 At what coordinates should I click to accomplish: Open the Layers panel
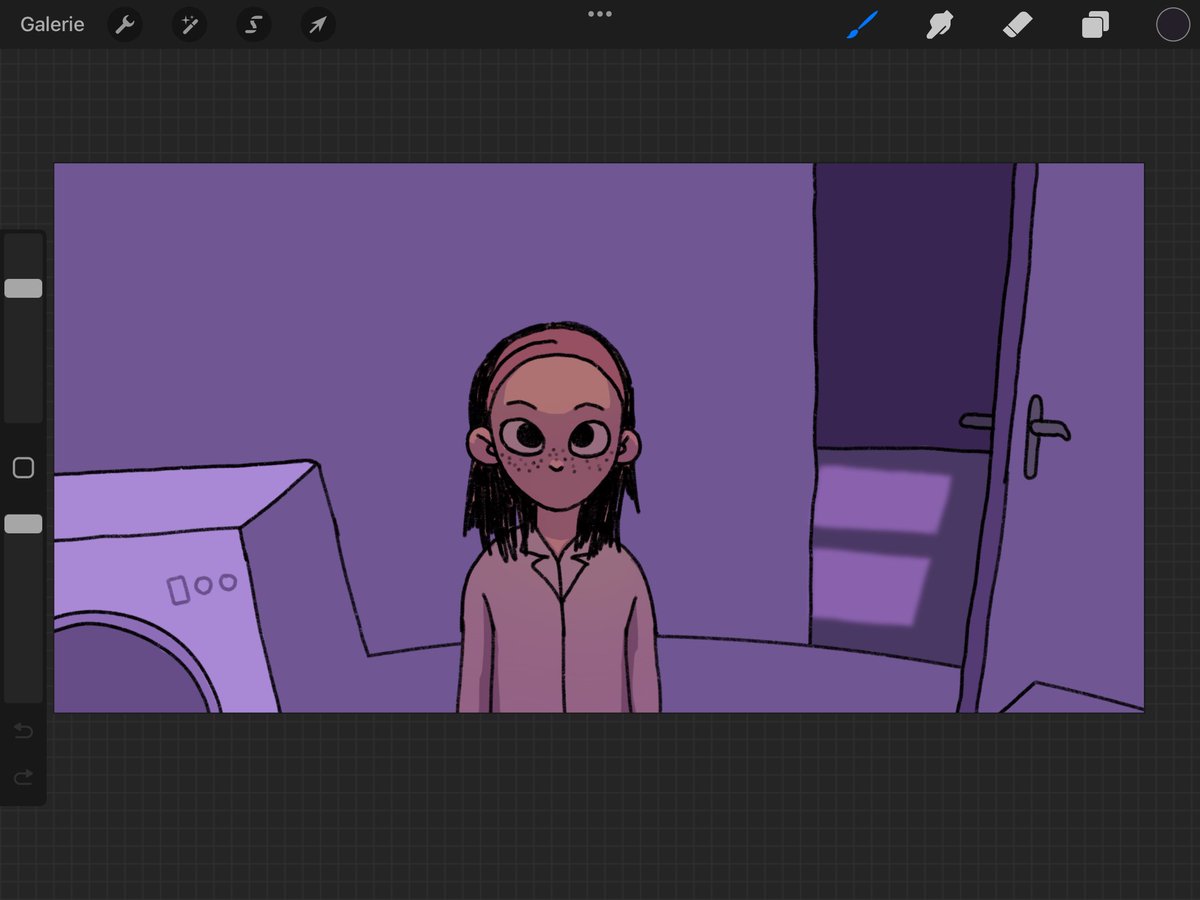pos(1095,24)
